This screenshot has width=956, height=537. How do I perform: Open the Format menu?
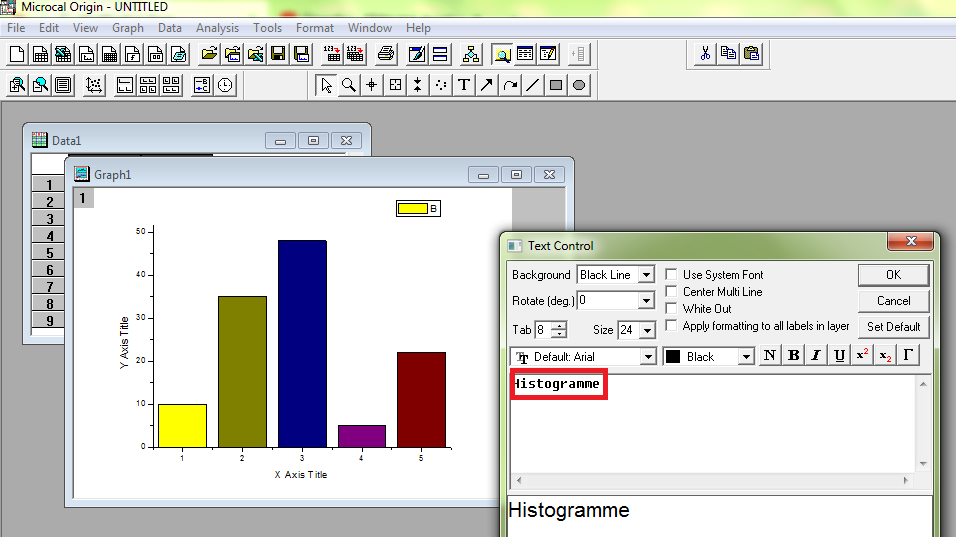coord(315,28)
